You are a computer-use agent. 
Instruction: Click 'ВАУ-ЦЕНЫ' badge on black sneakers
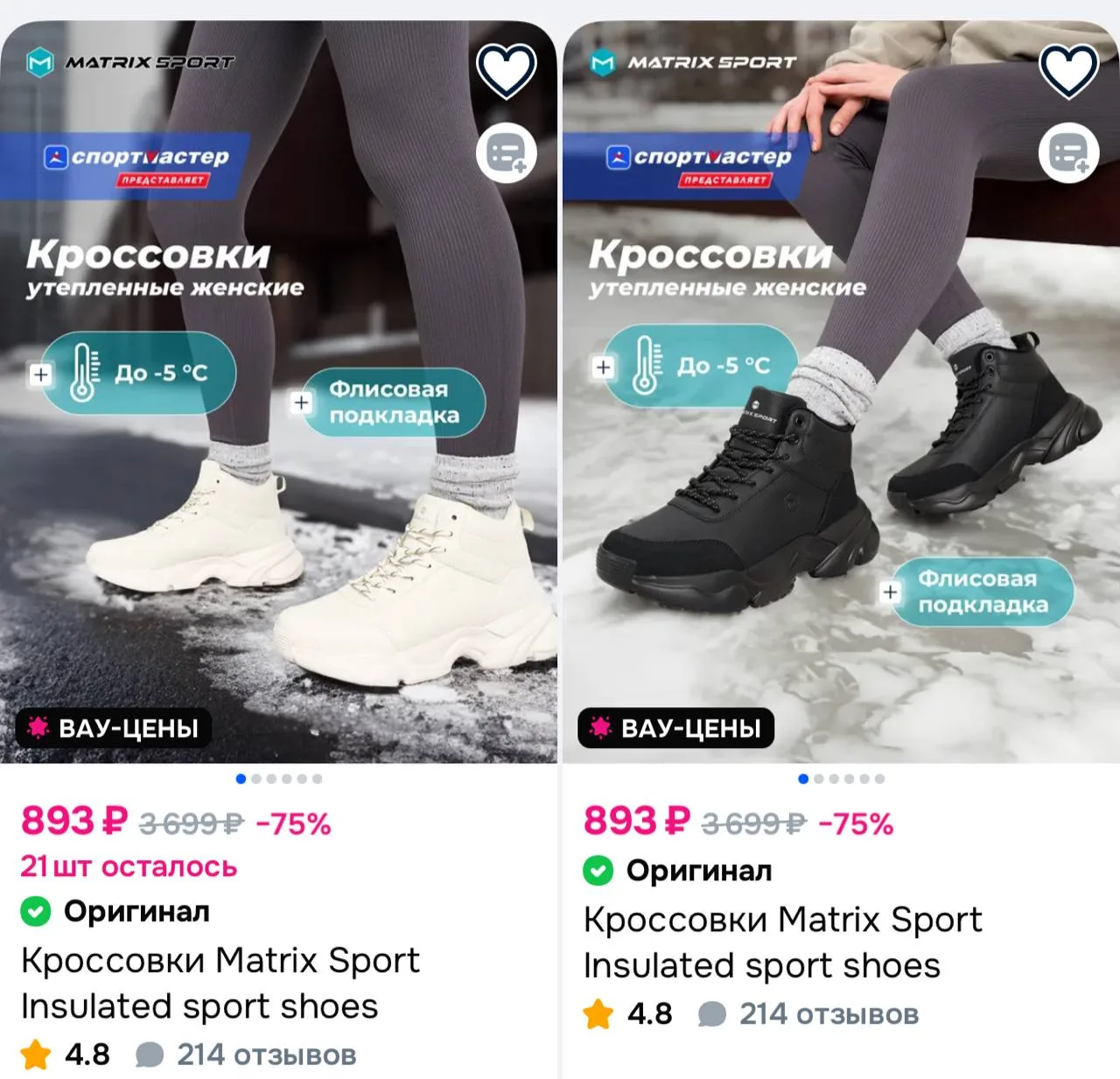pyautogui.click(x=676, y=728)
